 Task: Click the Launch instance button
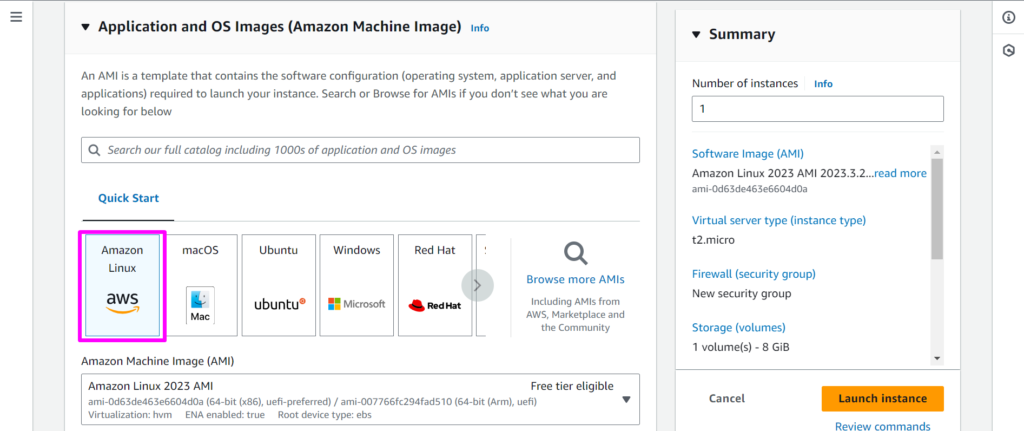882,398
